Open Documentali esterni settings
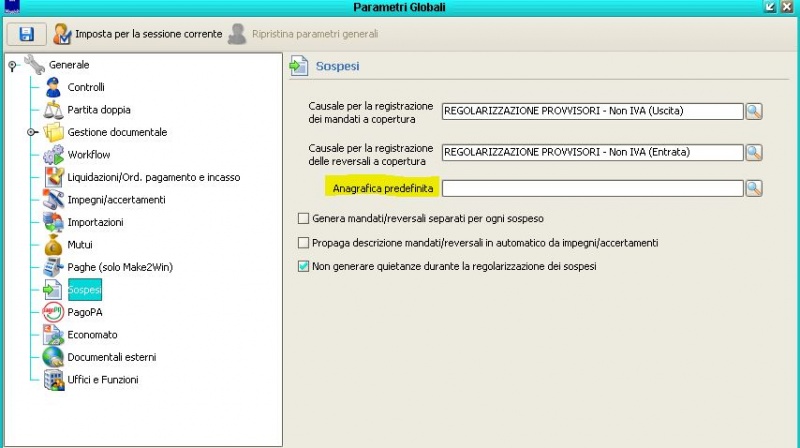The image size is (800, 448). pyautogui.click(x=112, y=357)
